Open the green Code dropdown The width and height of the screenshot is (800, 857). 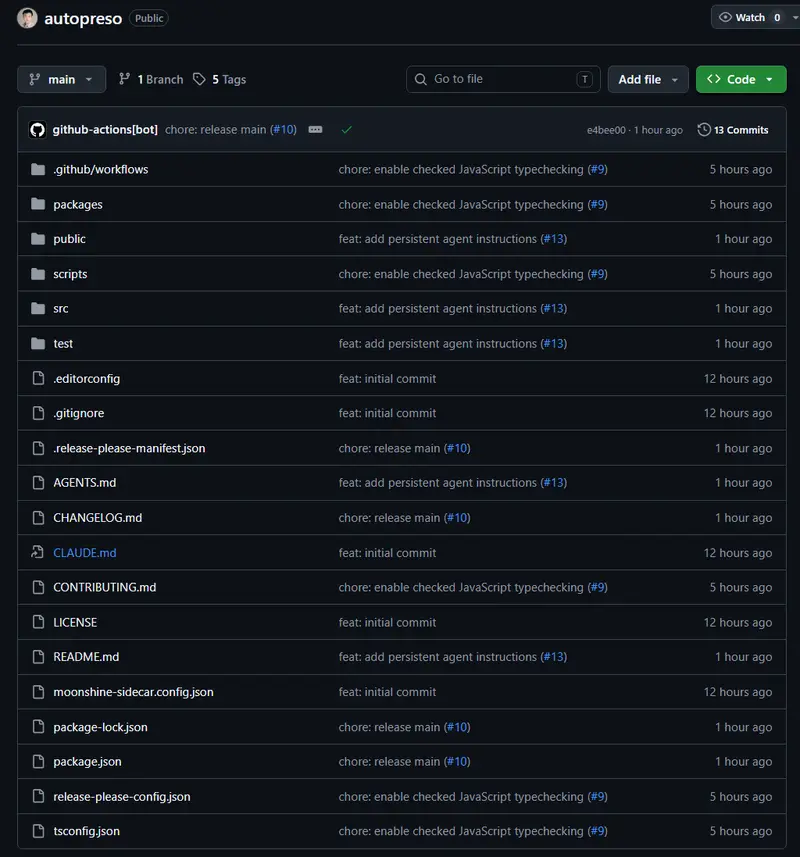(741, 79)
